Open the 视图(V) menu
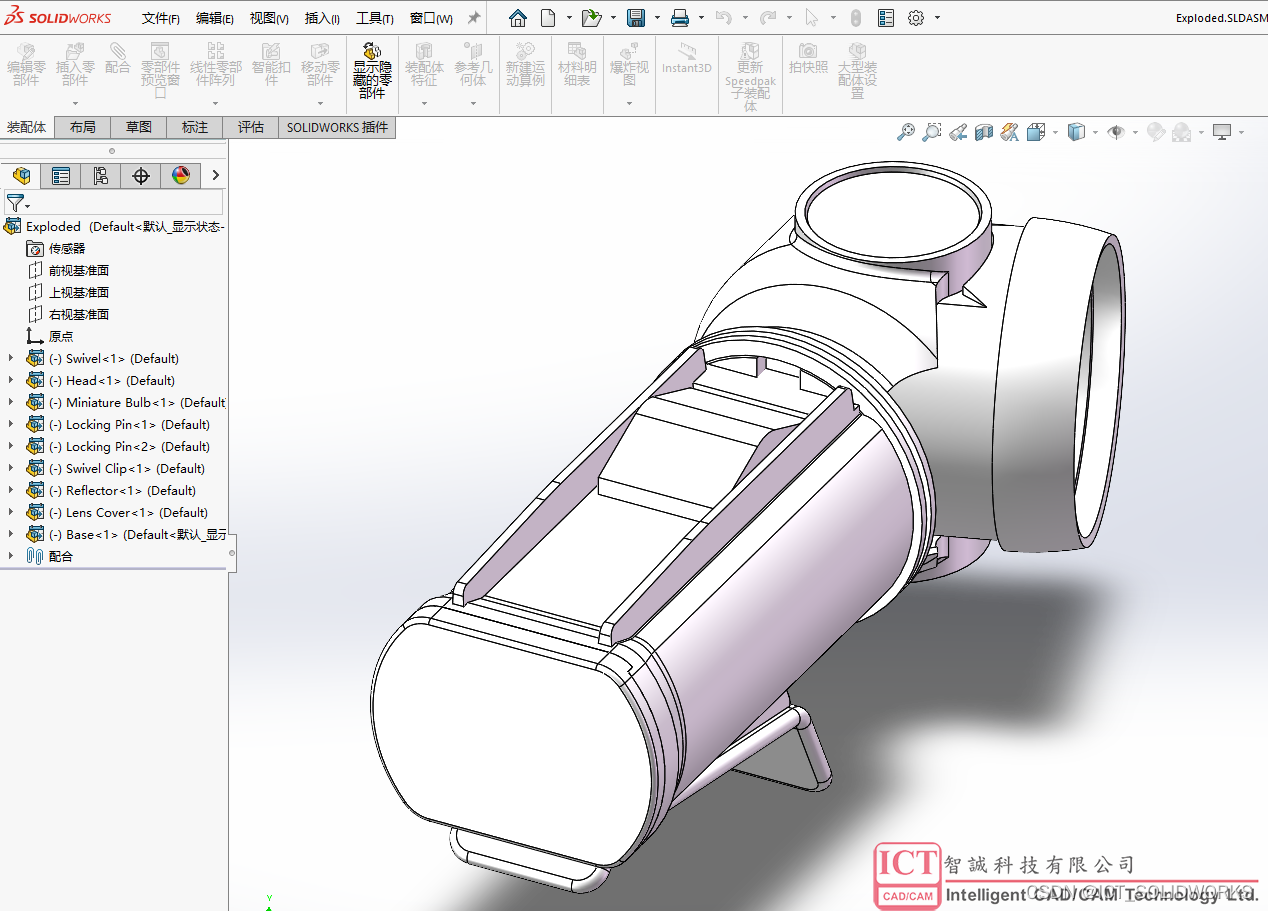The height and width of the screenshot is (911, 1268). click(269, 18)
